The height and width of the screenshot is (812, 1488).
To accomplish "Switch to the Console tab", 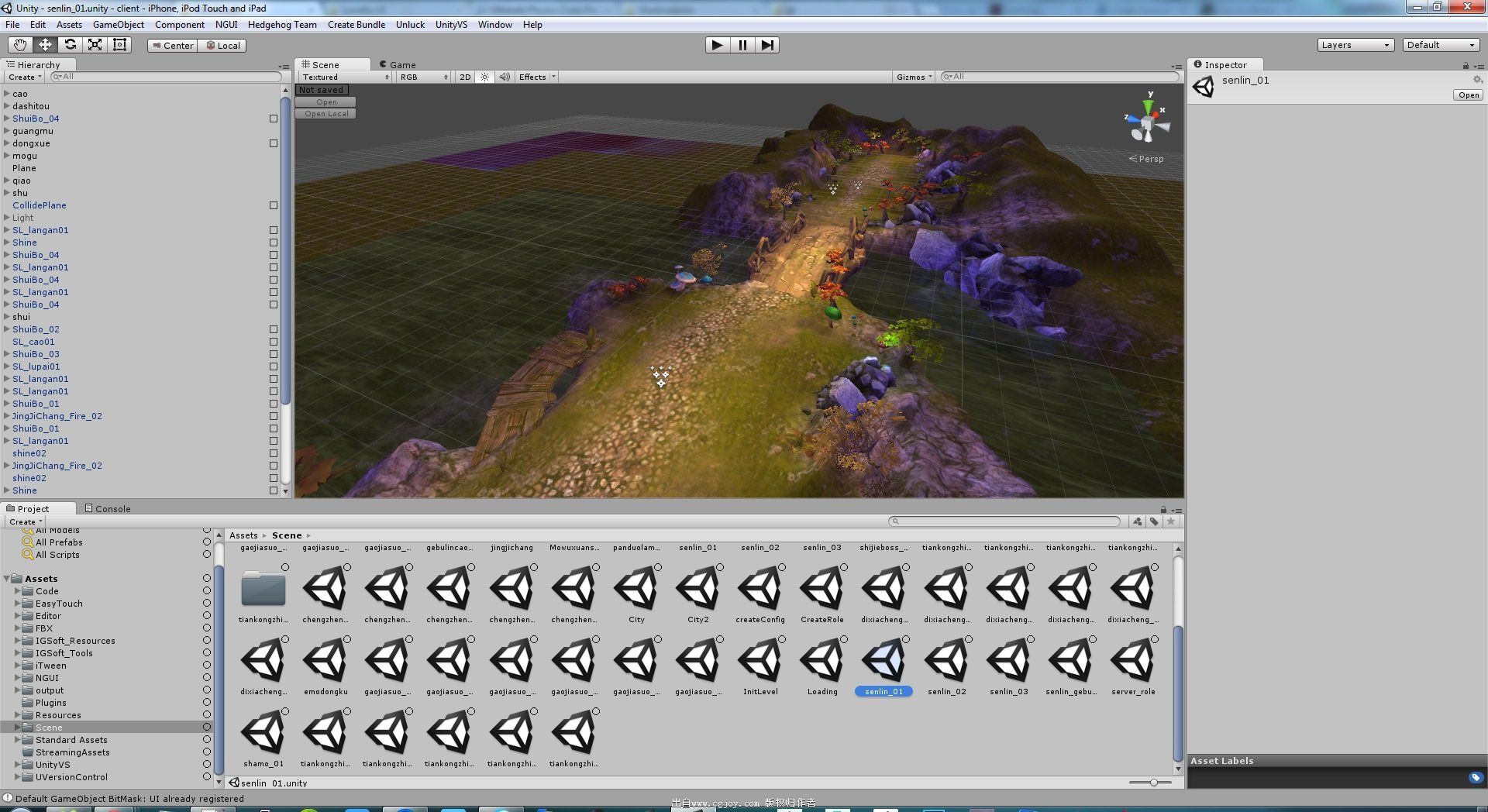I will (108, 508).
